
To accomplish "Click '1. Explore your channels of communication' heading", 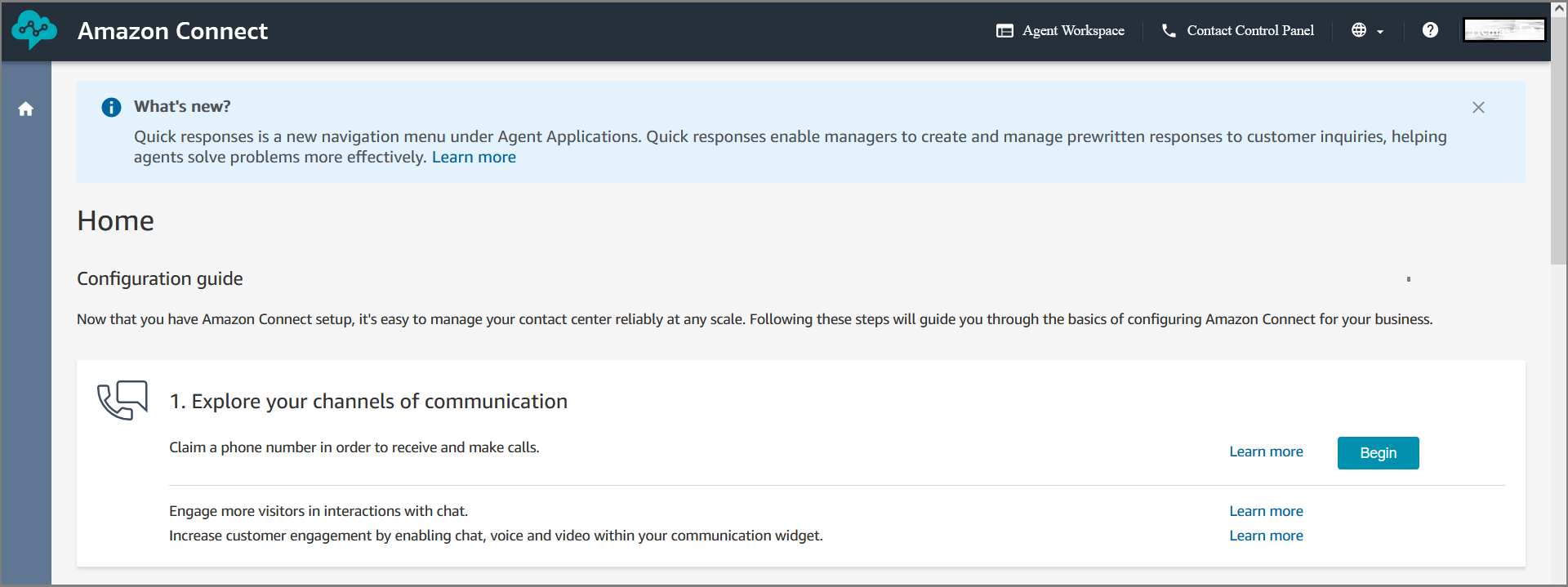I will click(x=368, y=401).
